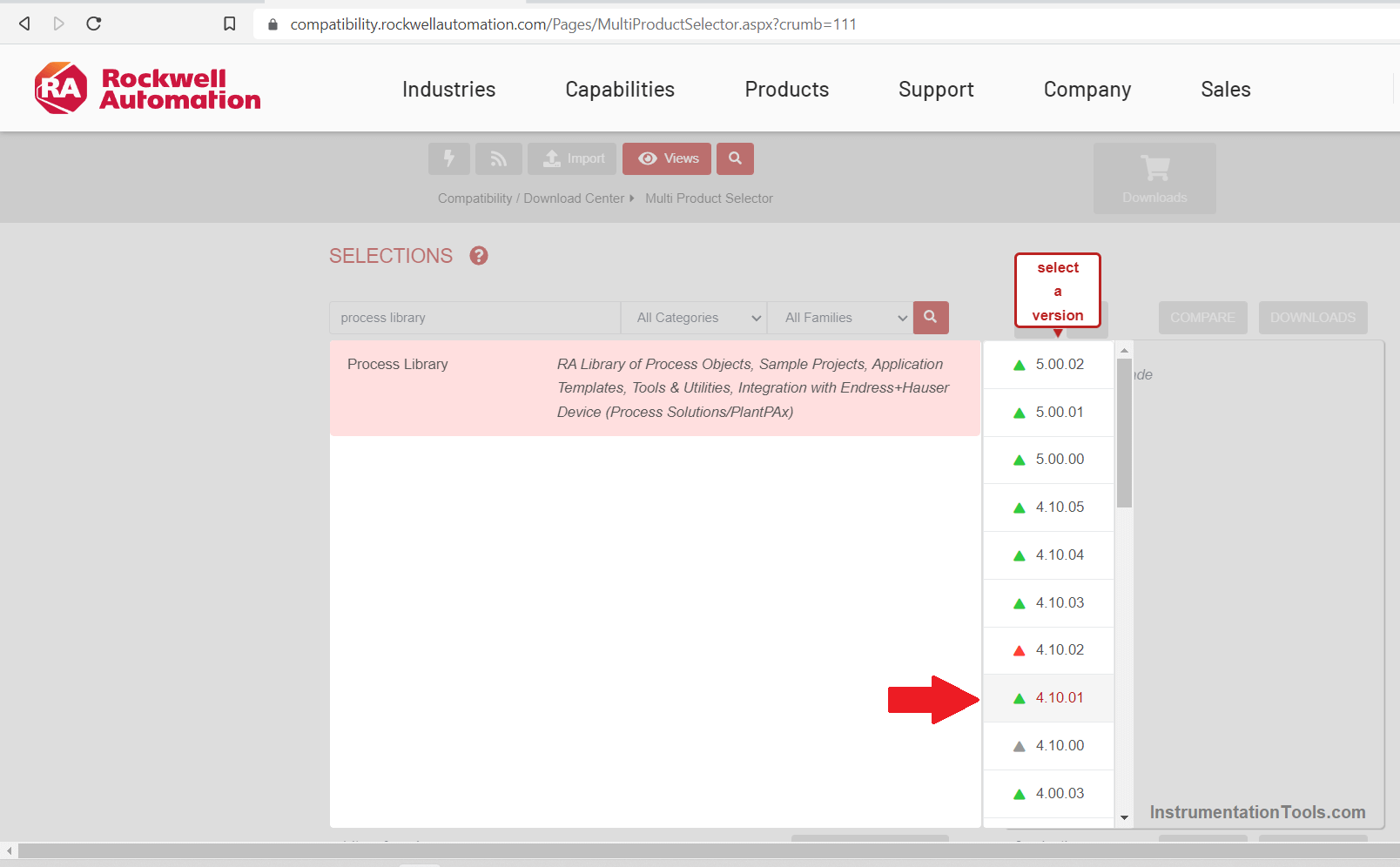This screenshot has height=867, width=1400.
Task: Select version 5.00.02
Action: point(1048,365)
